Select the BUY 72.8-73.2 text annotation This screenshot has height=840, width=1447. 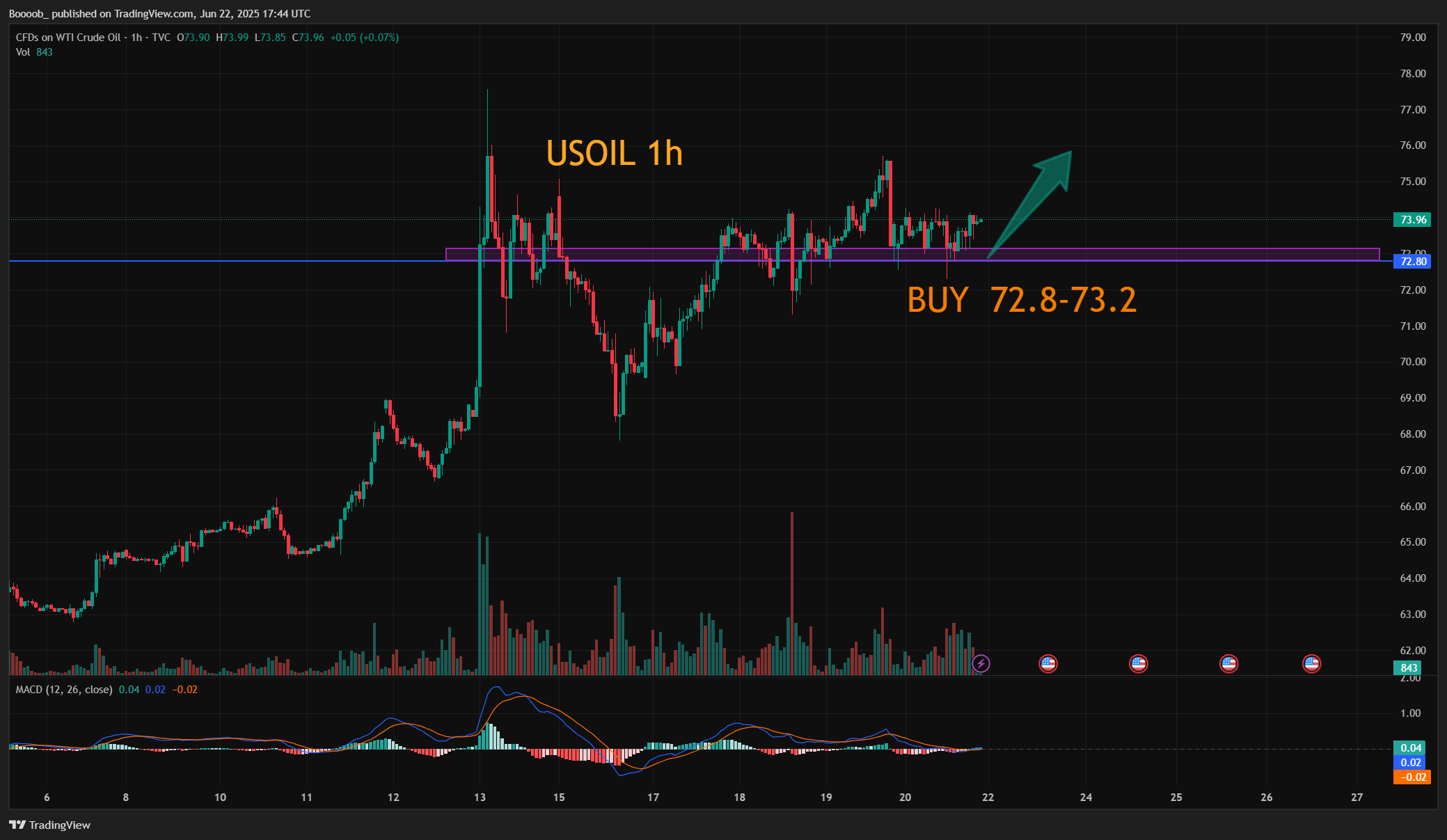tap(1022, 300)
